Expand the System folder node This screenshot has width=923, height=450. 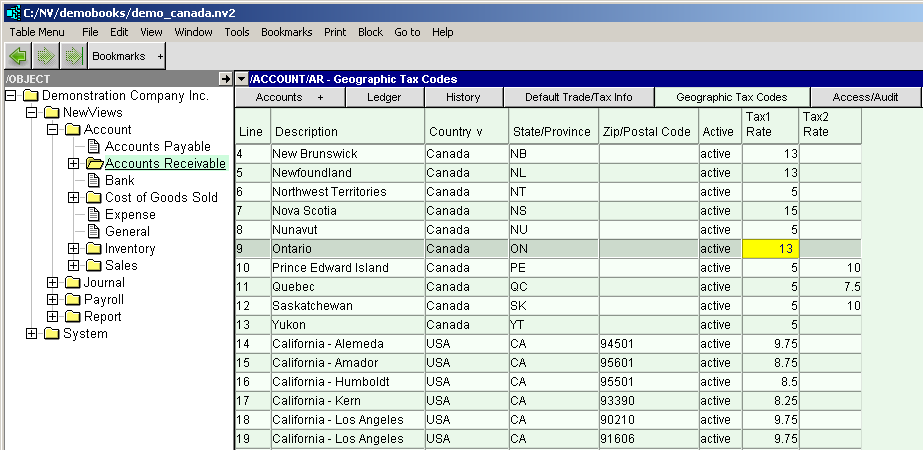click(x=32, y=334)
